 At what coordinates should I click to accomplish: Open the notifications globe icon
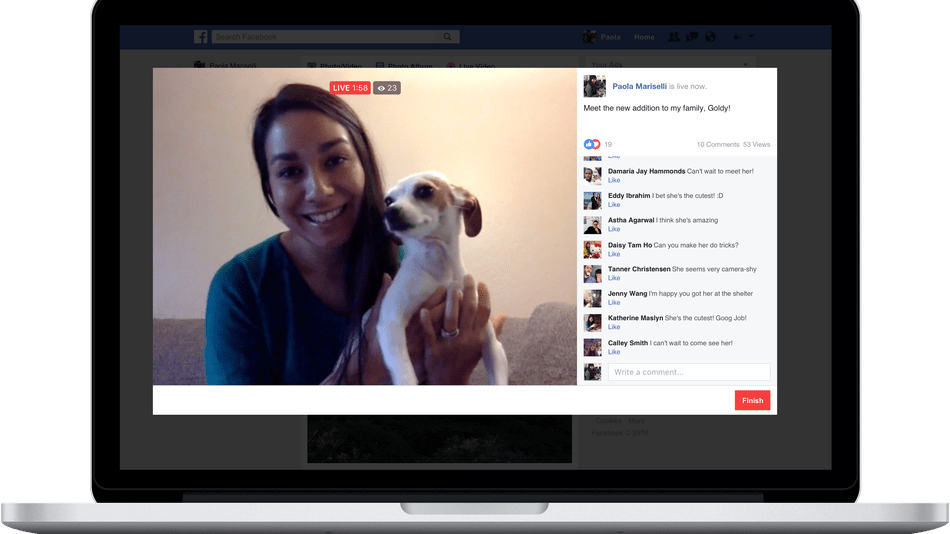(x=710, y=37)
